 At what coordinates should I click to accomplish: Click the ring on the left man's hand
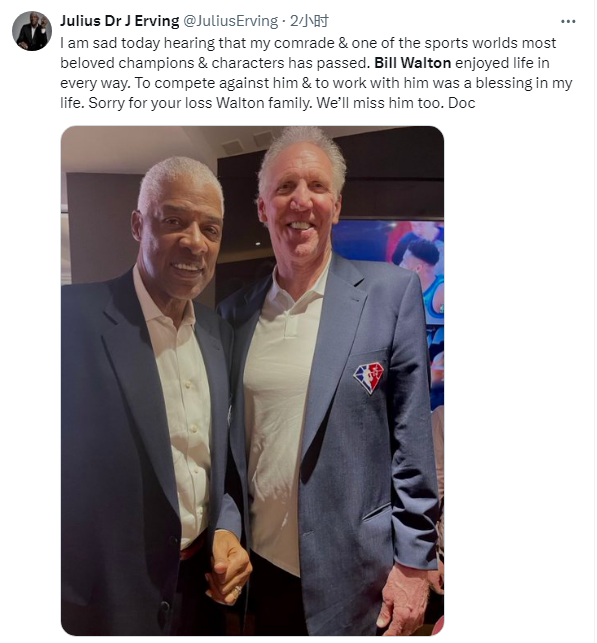click(x=237, y=591)
